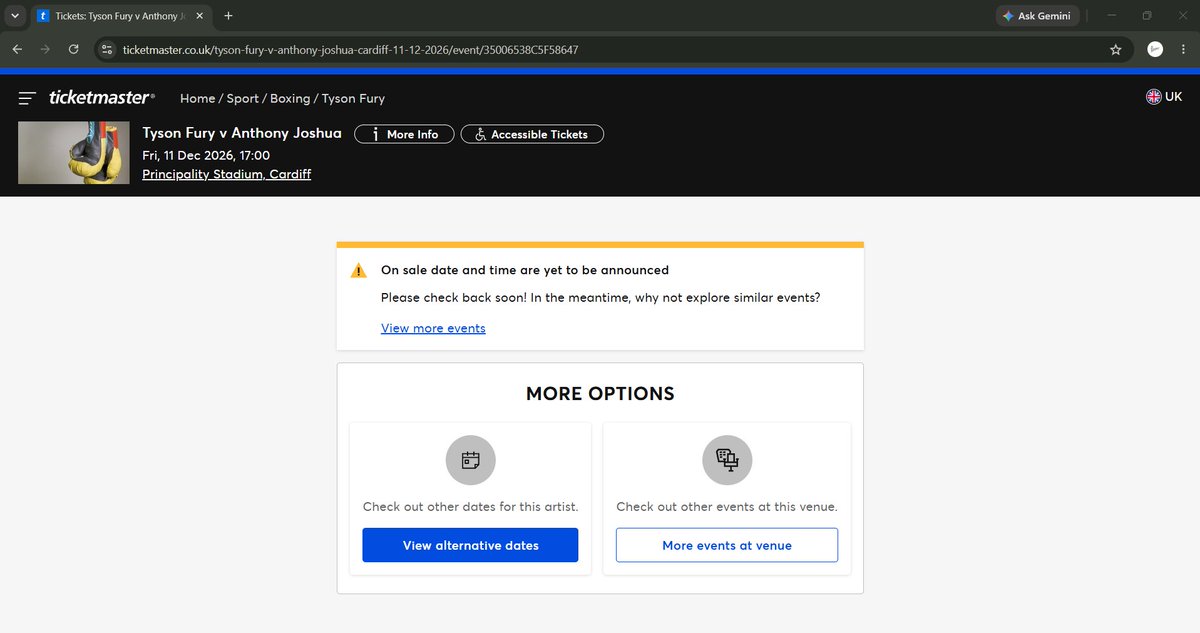This screenshot has height=633, width=1200.
Task: Go to Home breadcrumb
Action: (x=197, y=98)
